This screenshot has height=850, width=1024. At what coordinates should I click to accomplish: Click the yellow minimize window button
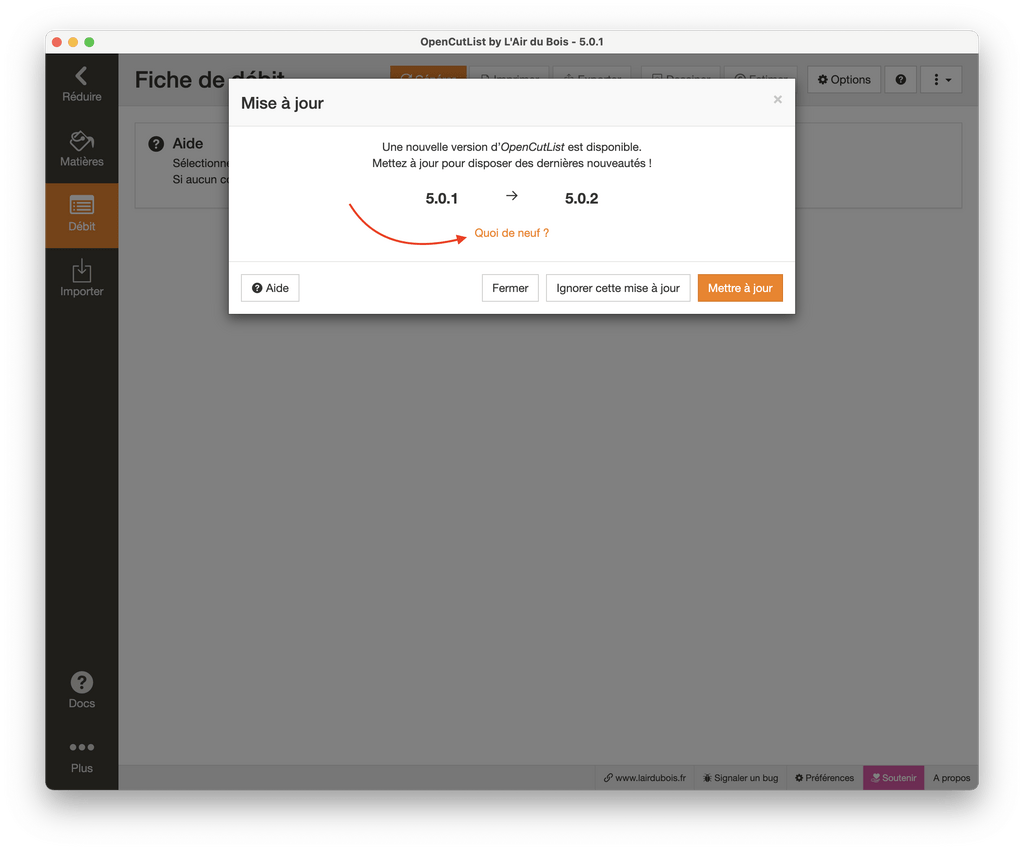(x=73, y=42)
